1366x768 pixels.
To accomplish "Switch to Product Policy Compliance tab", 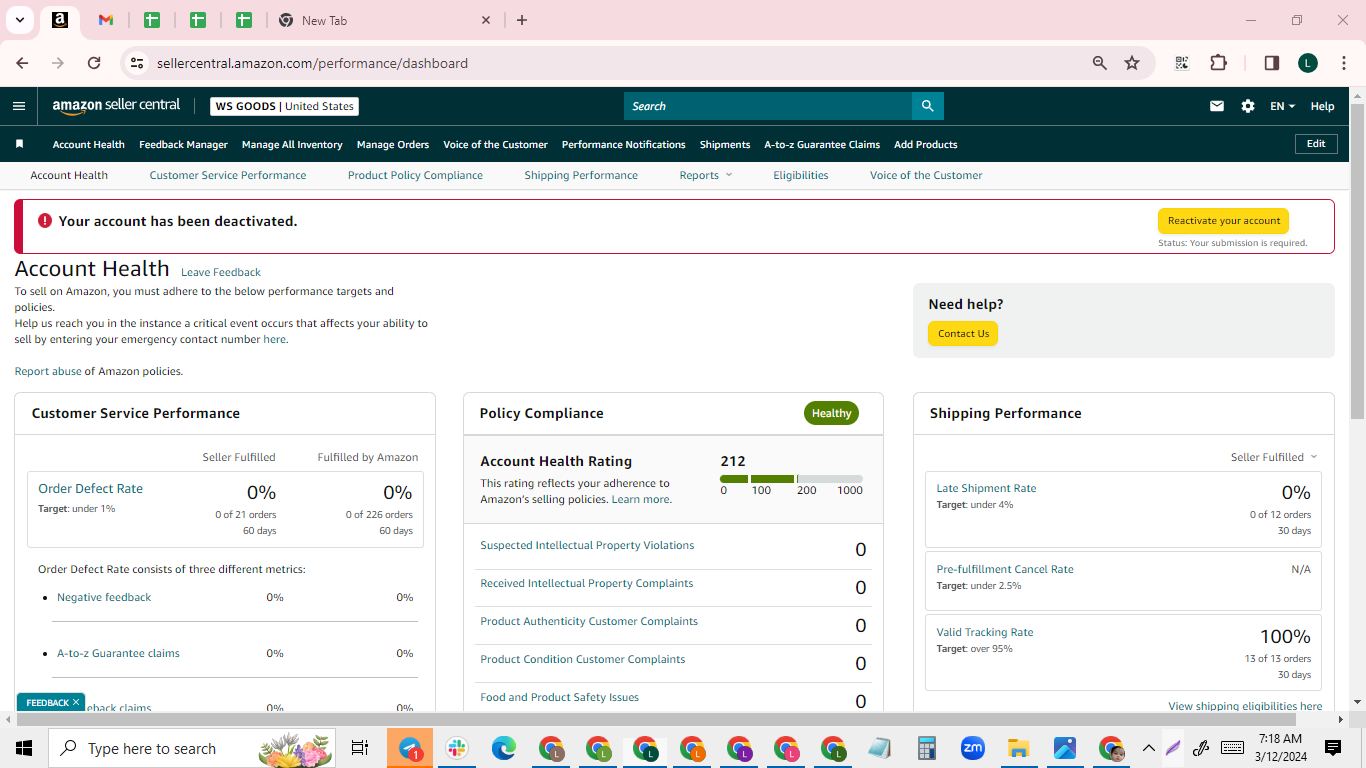I will click(415, 175).
